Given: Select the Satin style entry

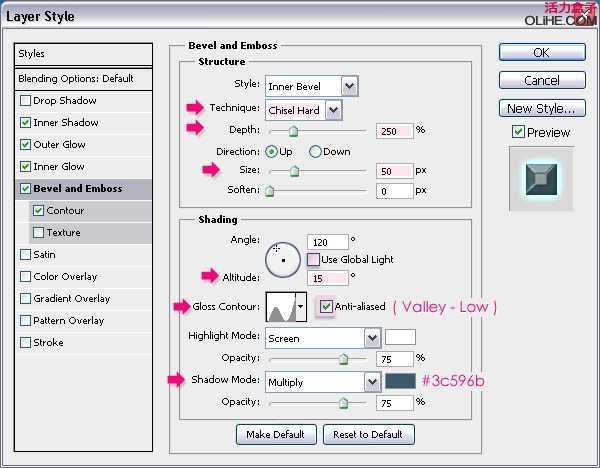Looking at the screenshot, I should [x=45, y=255].
